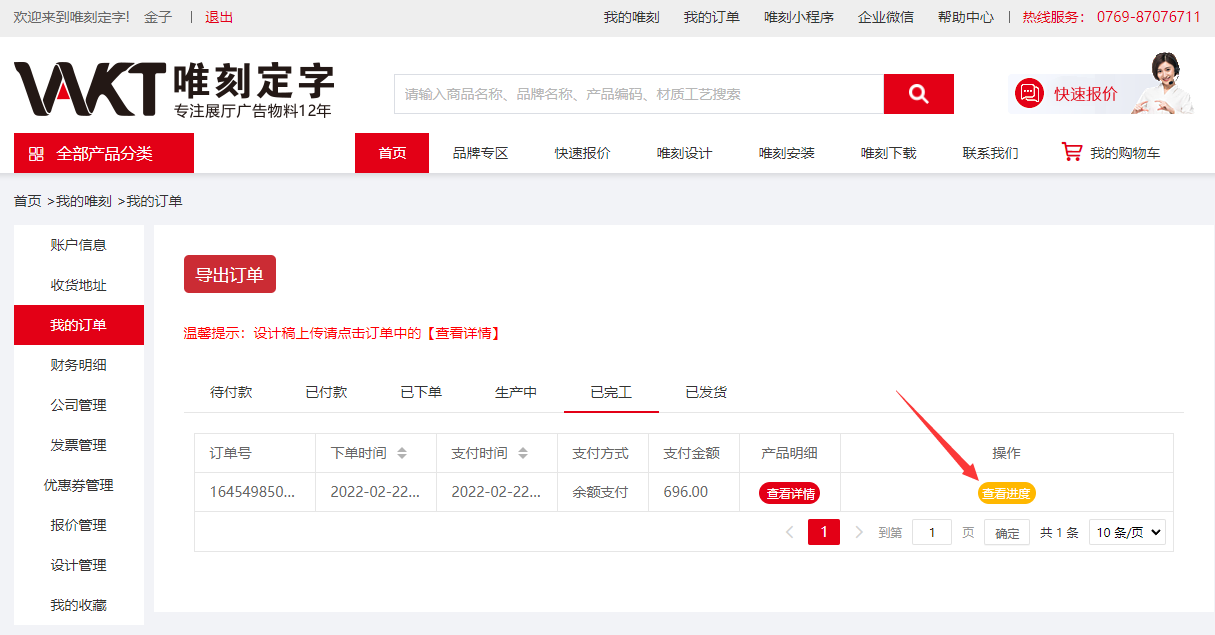The height and width of the screenshot is (635, 1215).
Task: Sort by 下单时间 using its sort arrows
Action: 402,453
